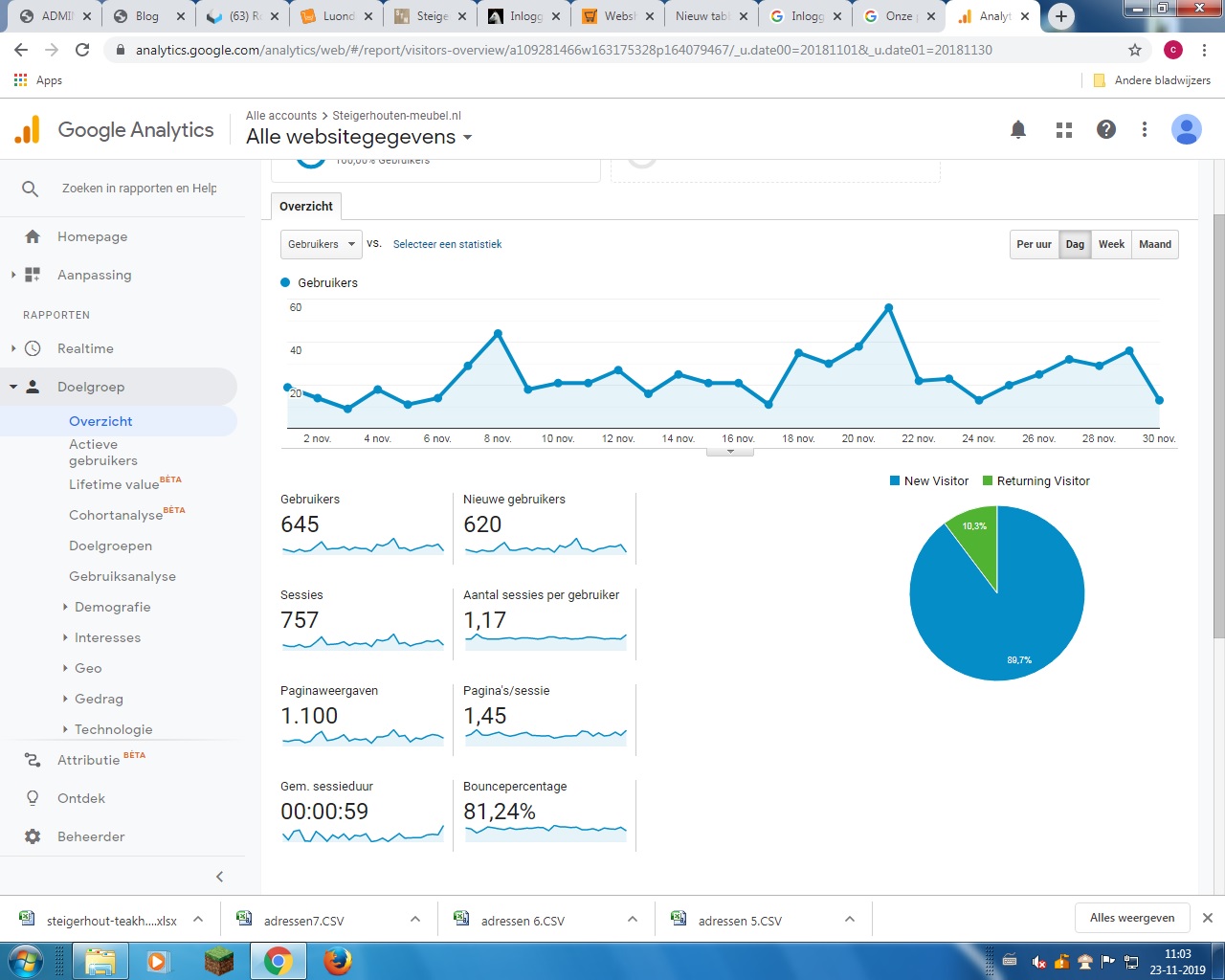
Task: Open Beheerder settings gear
Action: [33, 836]
